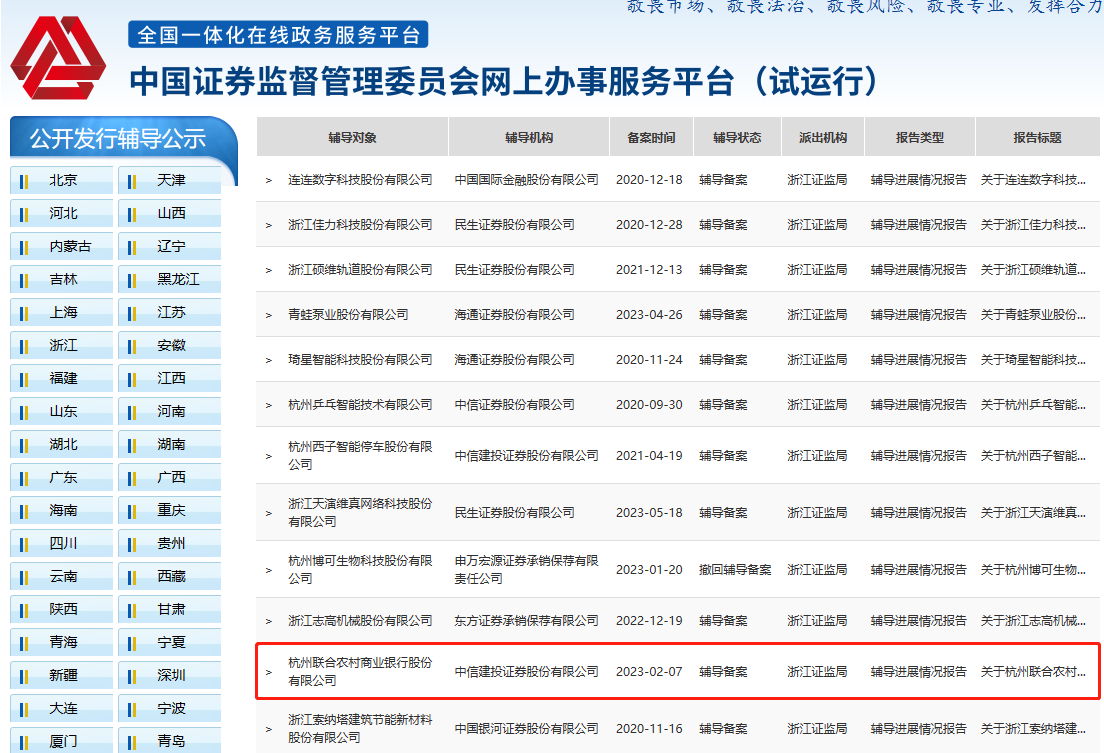This screenshot has width=1104, height=753.
Task: Click 中国国际金融股份有限公司 cell
Action: pos(527,180)
